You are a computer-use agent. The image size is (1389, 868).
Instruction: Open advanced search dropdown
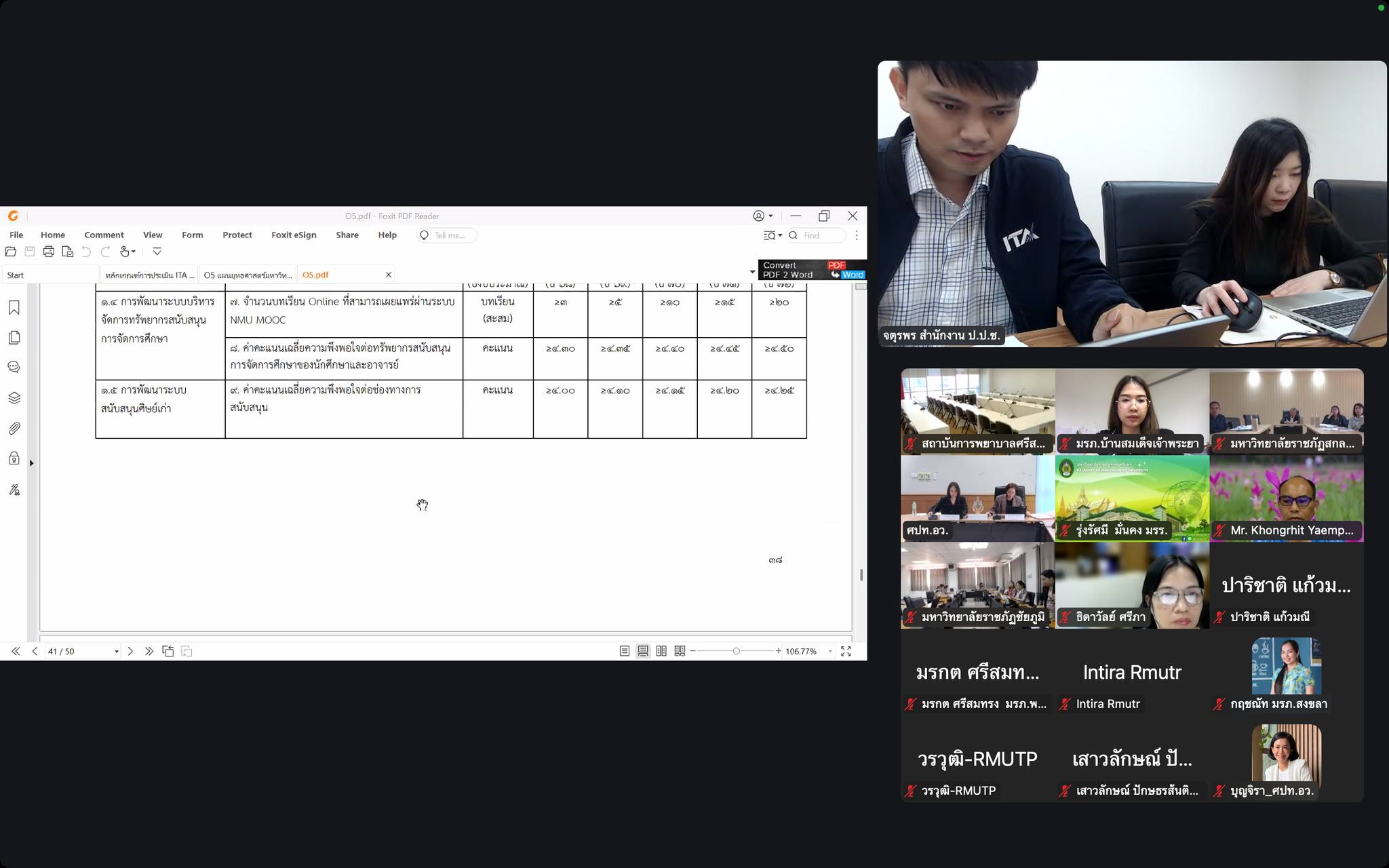tap(772, 235)
